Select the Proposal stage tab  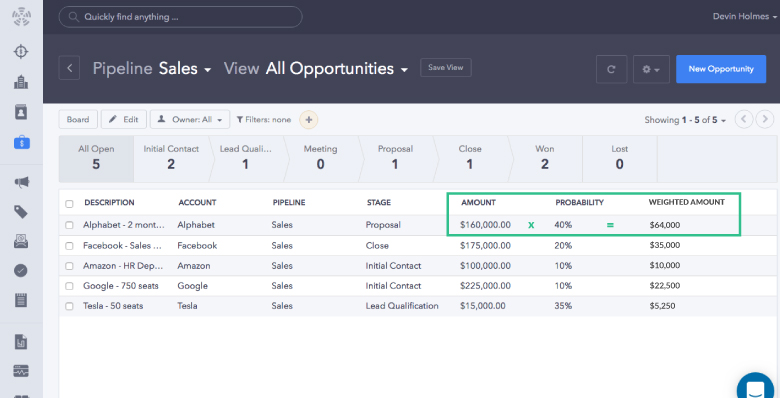point(395,157)
